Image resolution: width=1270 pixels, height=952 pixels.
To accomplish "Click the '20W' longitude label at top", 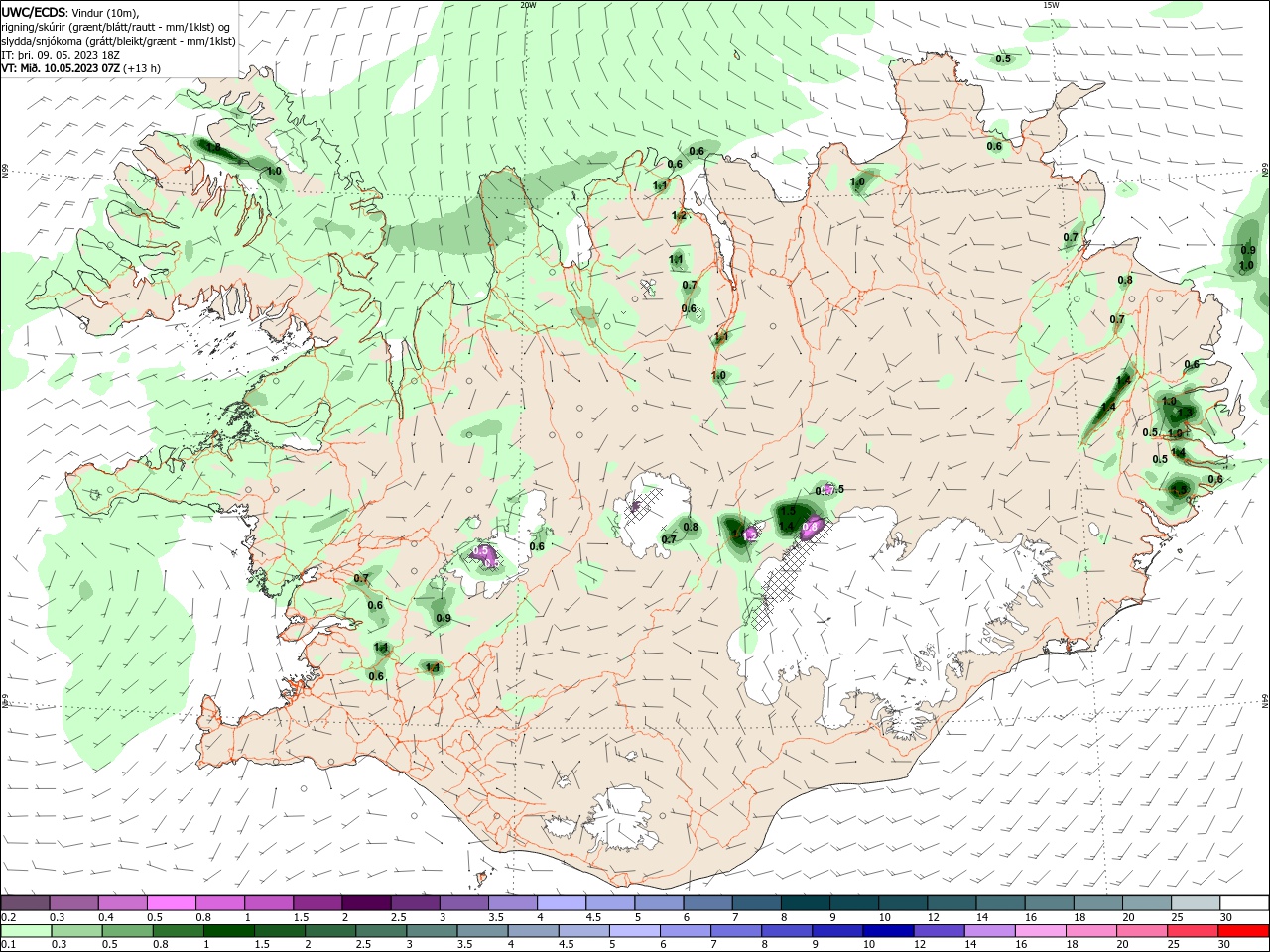I will click(528, 5).
